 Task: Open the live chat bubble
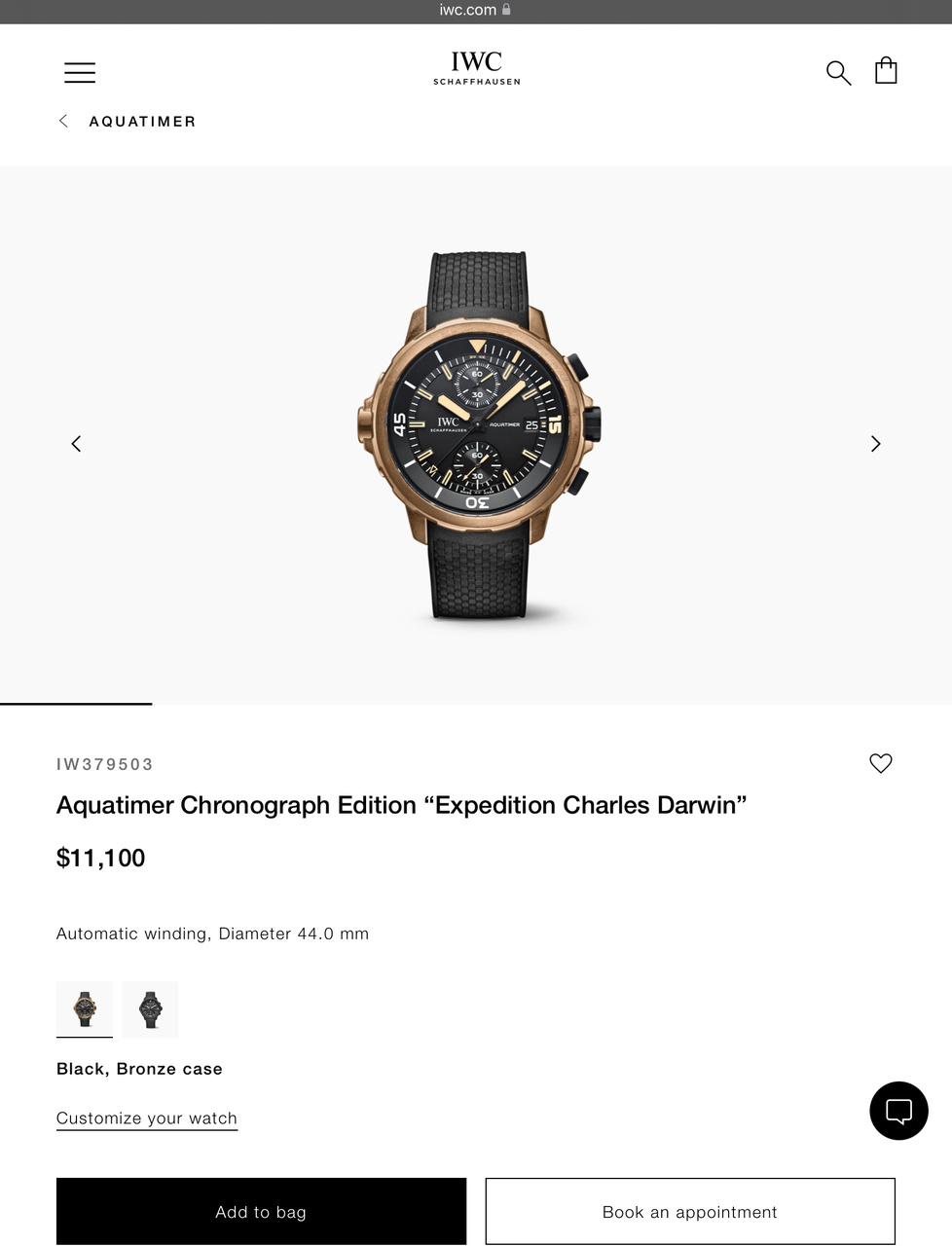[898, 1111]
